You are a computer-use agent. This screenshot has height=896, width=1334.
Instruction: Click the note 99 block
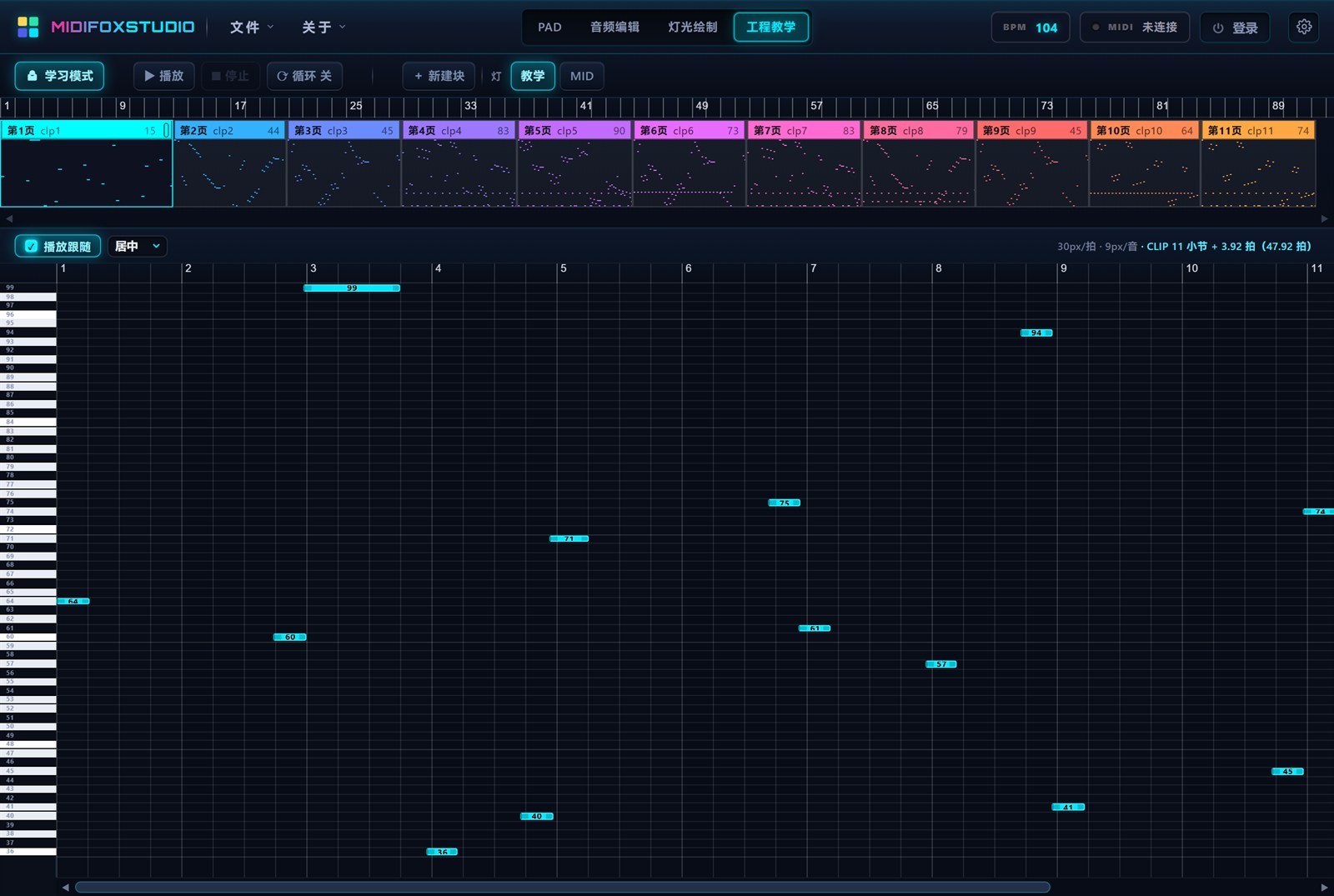click(x=352, y=288)
